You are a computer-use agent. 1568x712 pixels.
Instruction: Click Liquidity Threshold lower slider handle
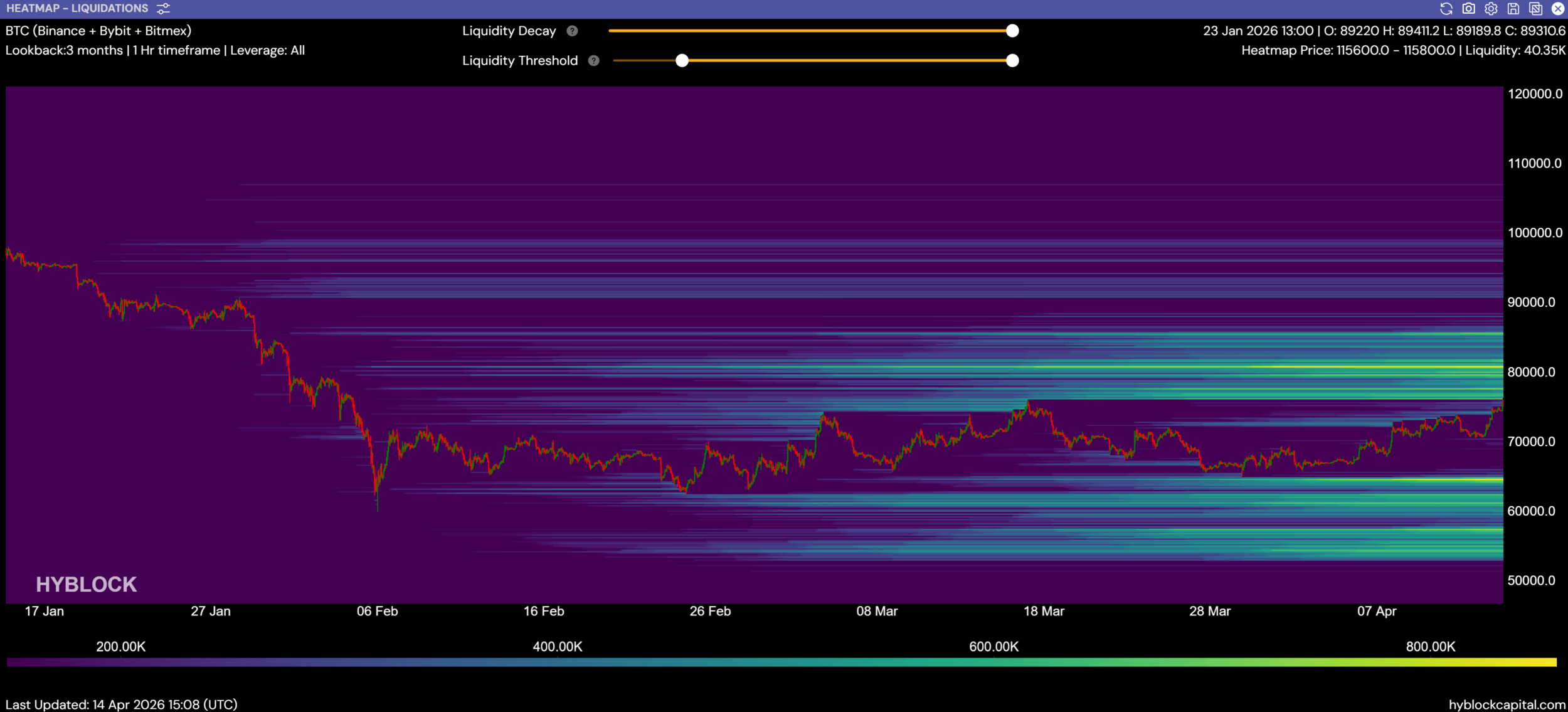coord(682,61)
